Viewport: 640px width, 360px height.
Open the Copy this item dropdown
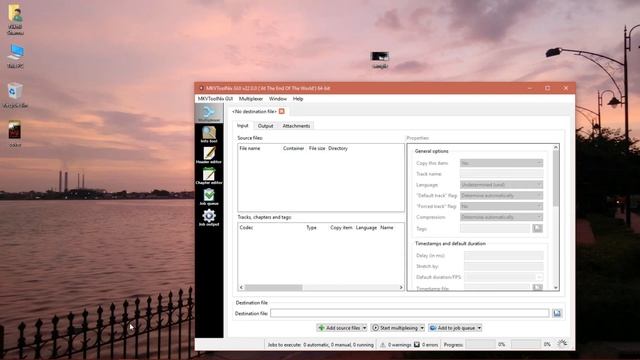501,163
